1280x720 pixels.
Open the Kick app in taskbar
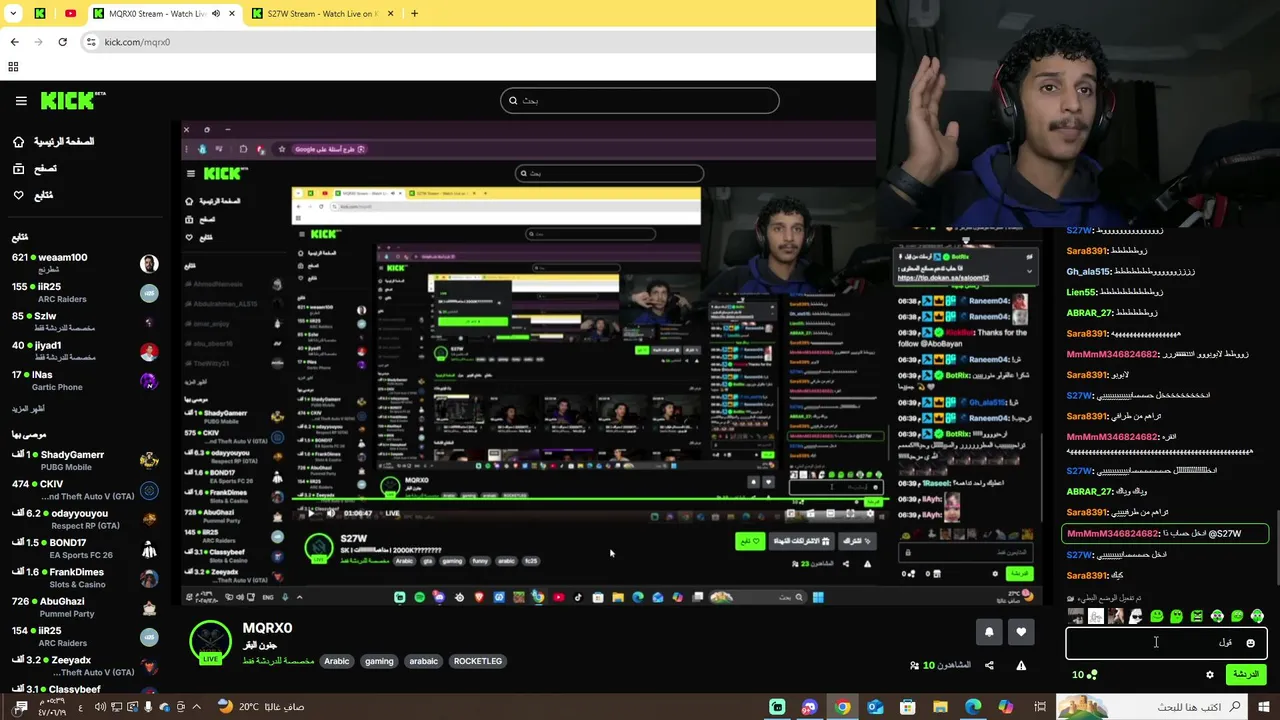coord(777,707)
